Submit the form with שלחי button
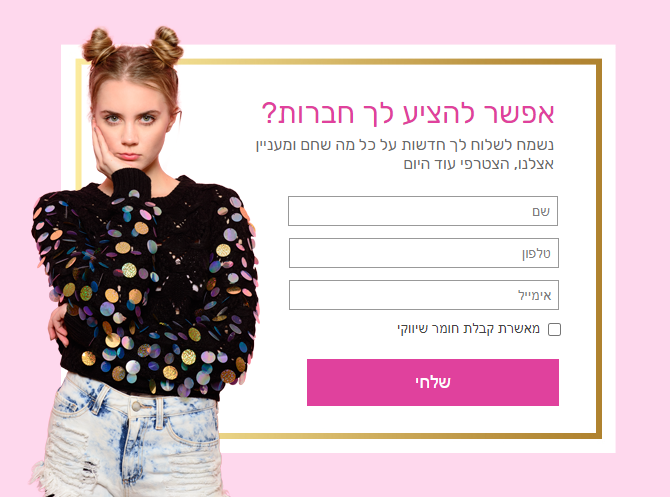 (x=432, y=382)
